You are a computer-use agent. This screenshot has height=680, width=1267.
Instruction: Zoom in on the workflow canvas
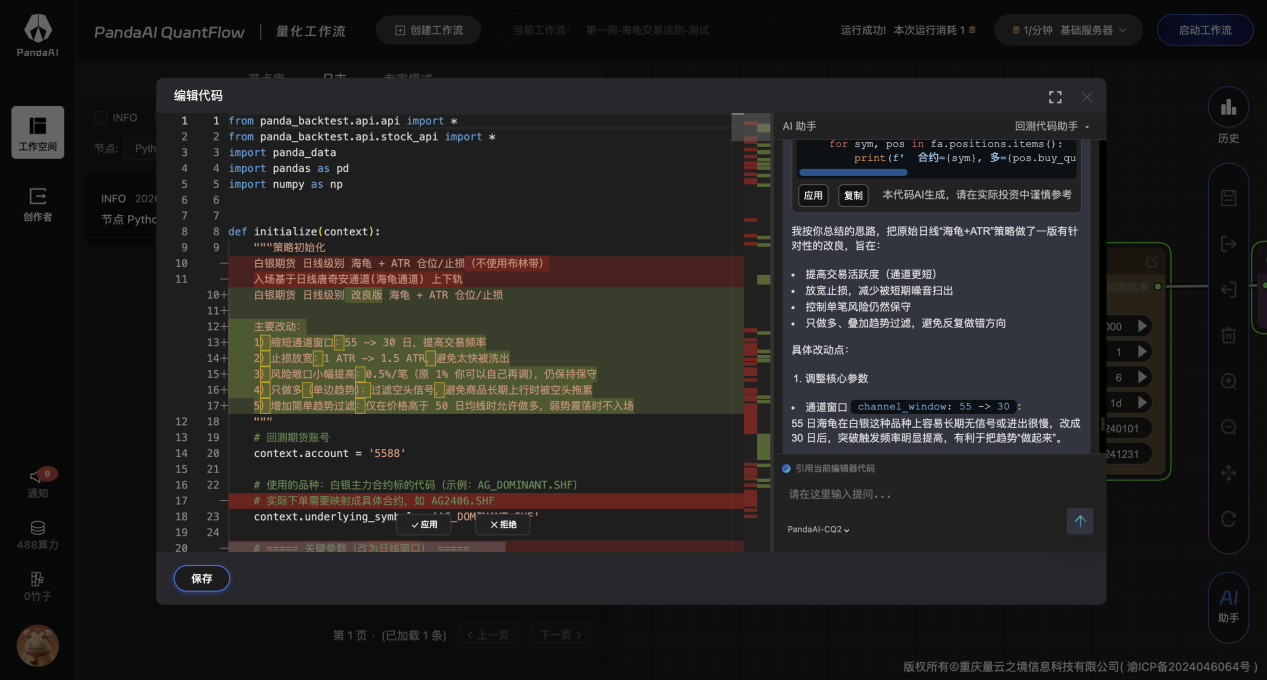[x=1229, y=381]
